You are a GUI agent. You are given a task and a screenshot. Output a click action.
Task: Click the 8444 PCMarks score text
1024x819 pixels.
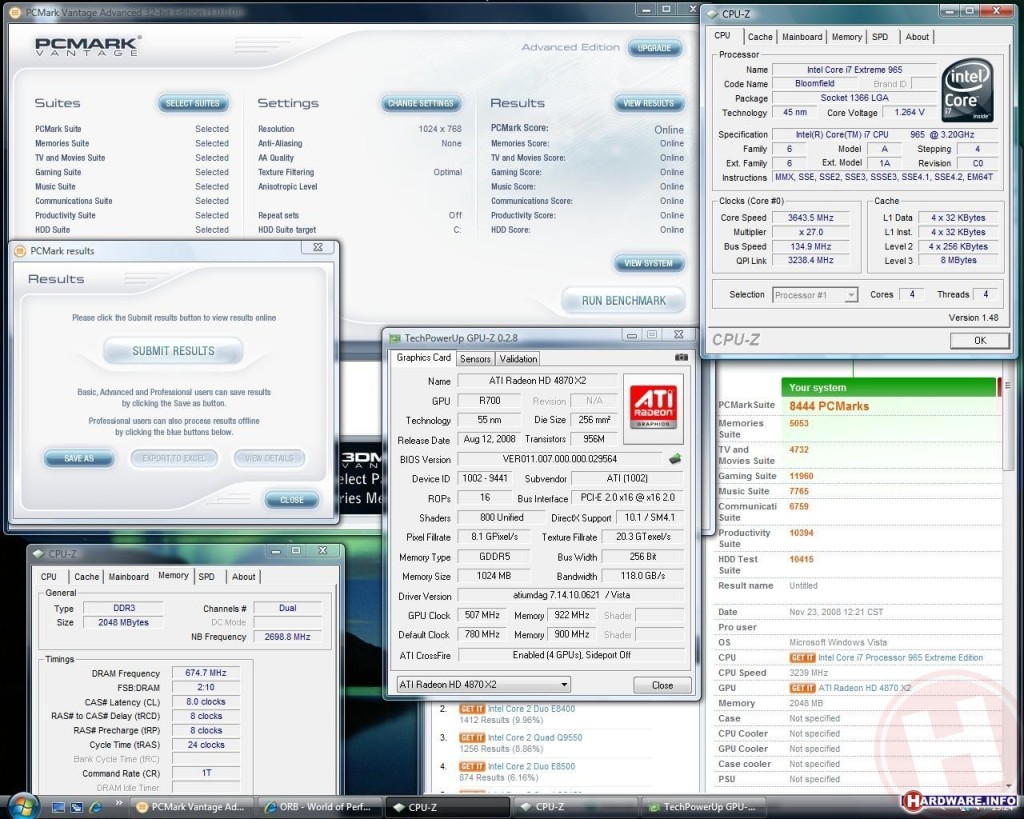click(x=829, y=406)
